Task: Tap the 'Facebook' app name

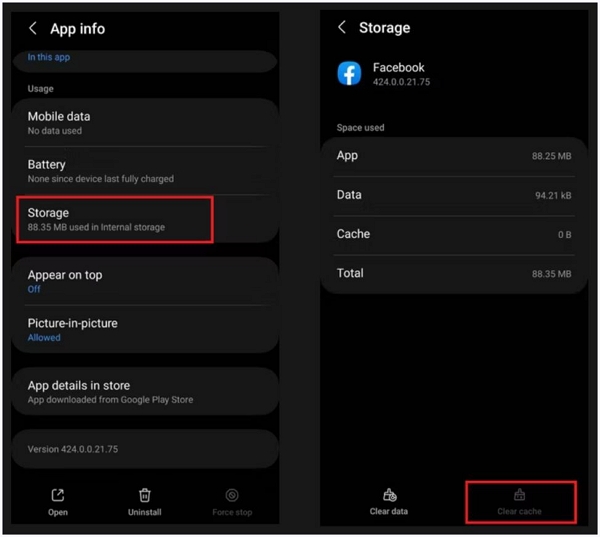Action: pyautogui.click(x=399, y=67)
